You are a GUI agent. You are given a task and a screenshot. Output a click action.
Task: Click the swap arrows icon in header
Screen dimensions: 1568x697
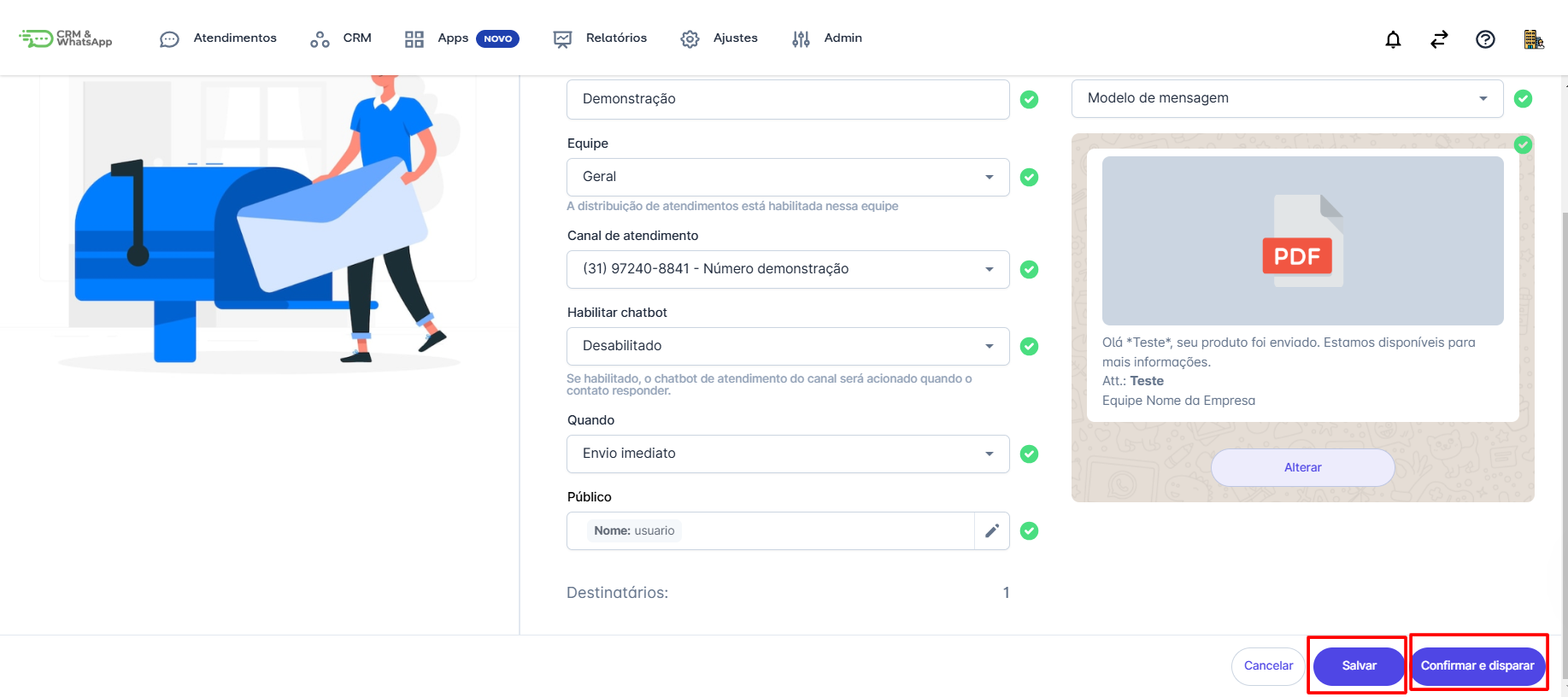click(x=1439, y=39)
